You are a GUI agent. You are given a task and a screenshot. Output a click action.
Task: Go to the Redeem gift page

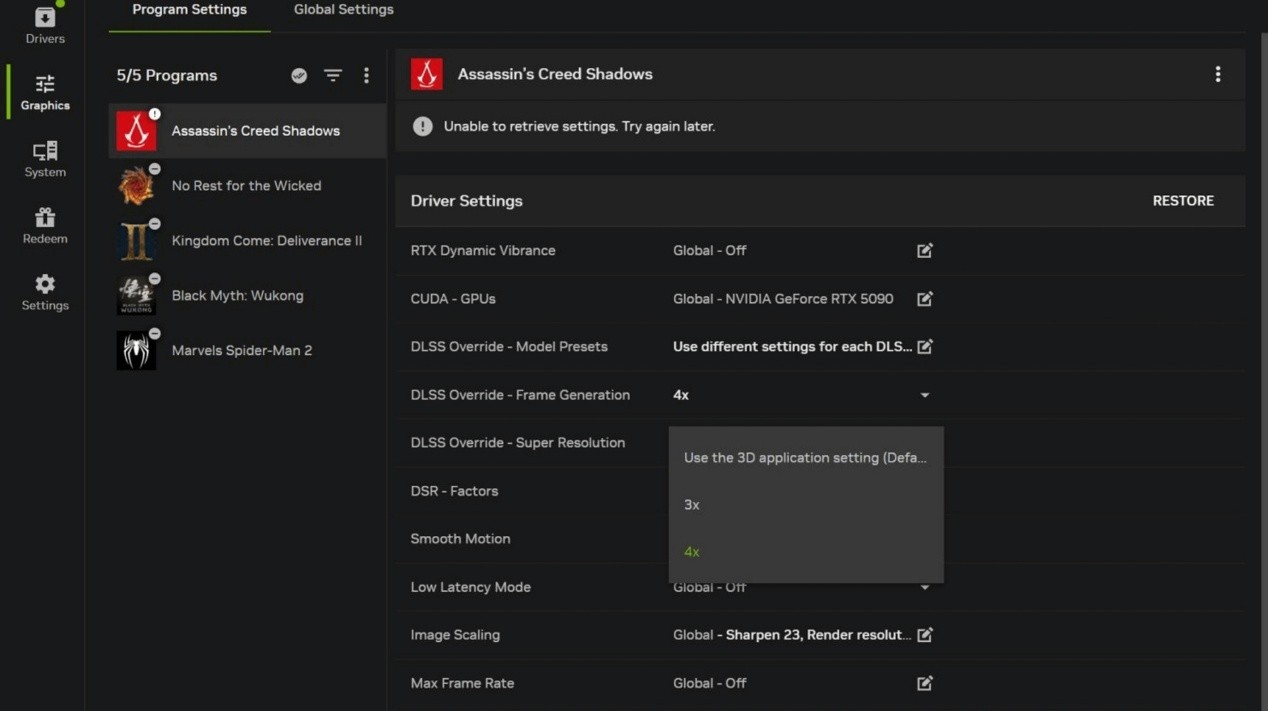pos(45,226)
